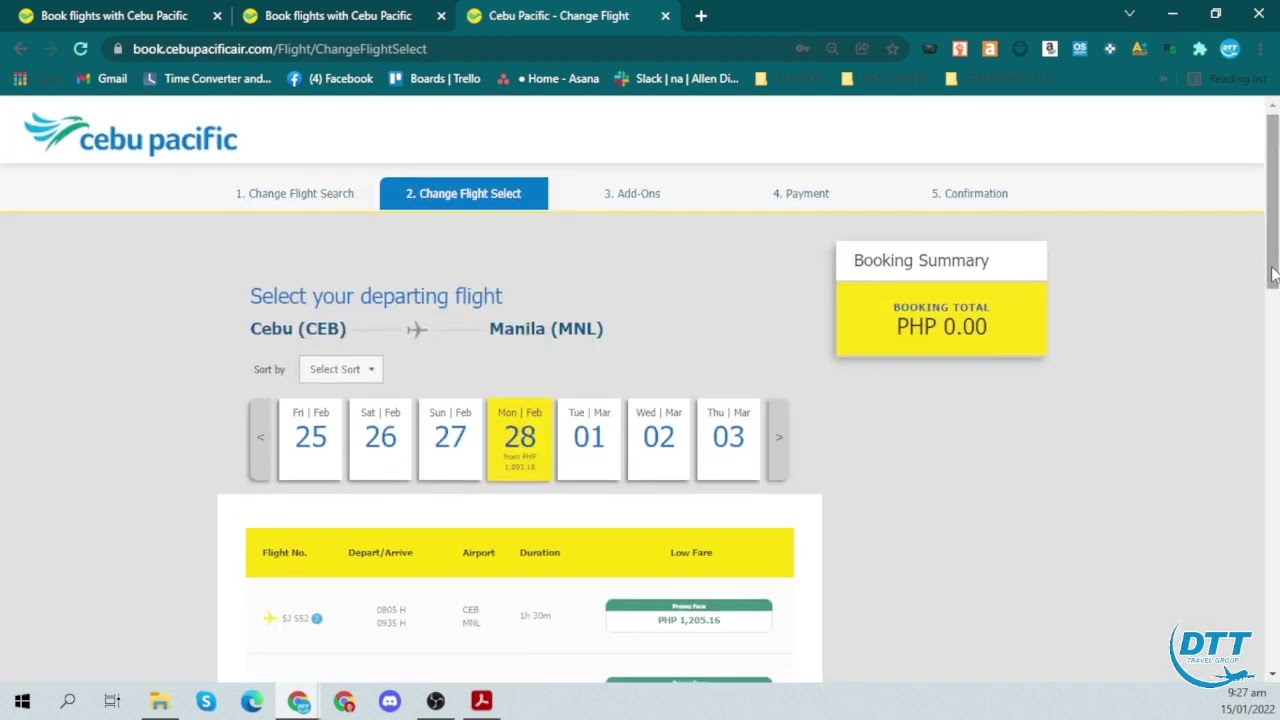Open the Time Converter bookmark
Screen dimensions: 1280x720
tap(207, 78)
